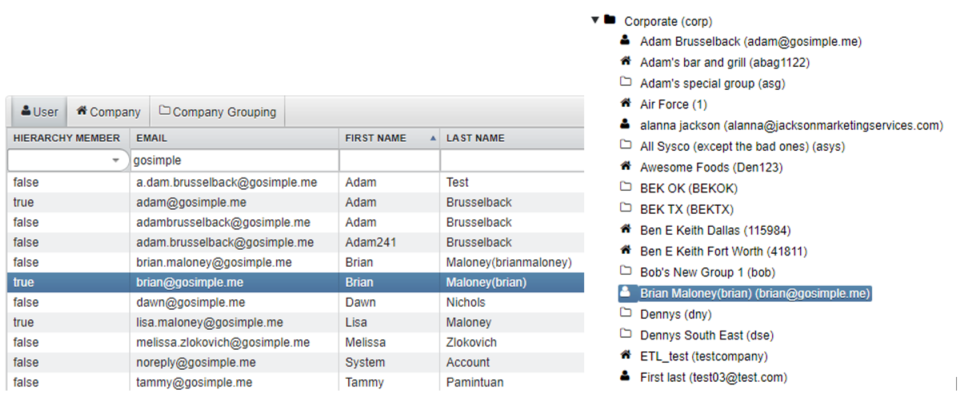
Task: Click house icon next to Adam's bar and grill
Action: pyautogui.click(x=625, y=61)
